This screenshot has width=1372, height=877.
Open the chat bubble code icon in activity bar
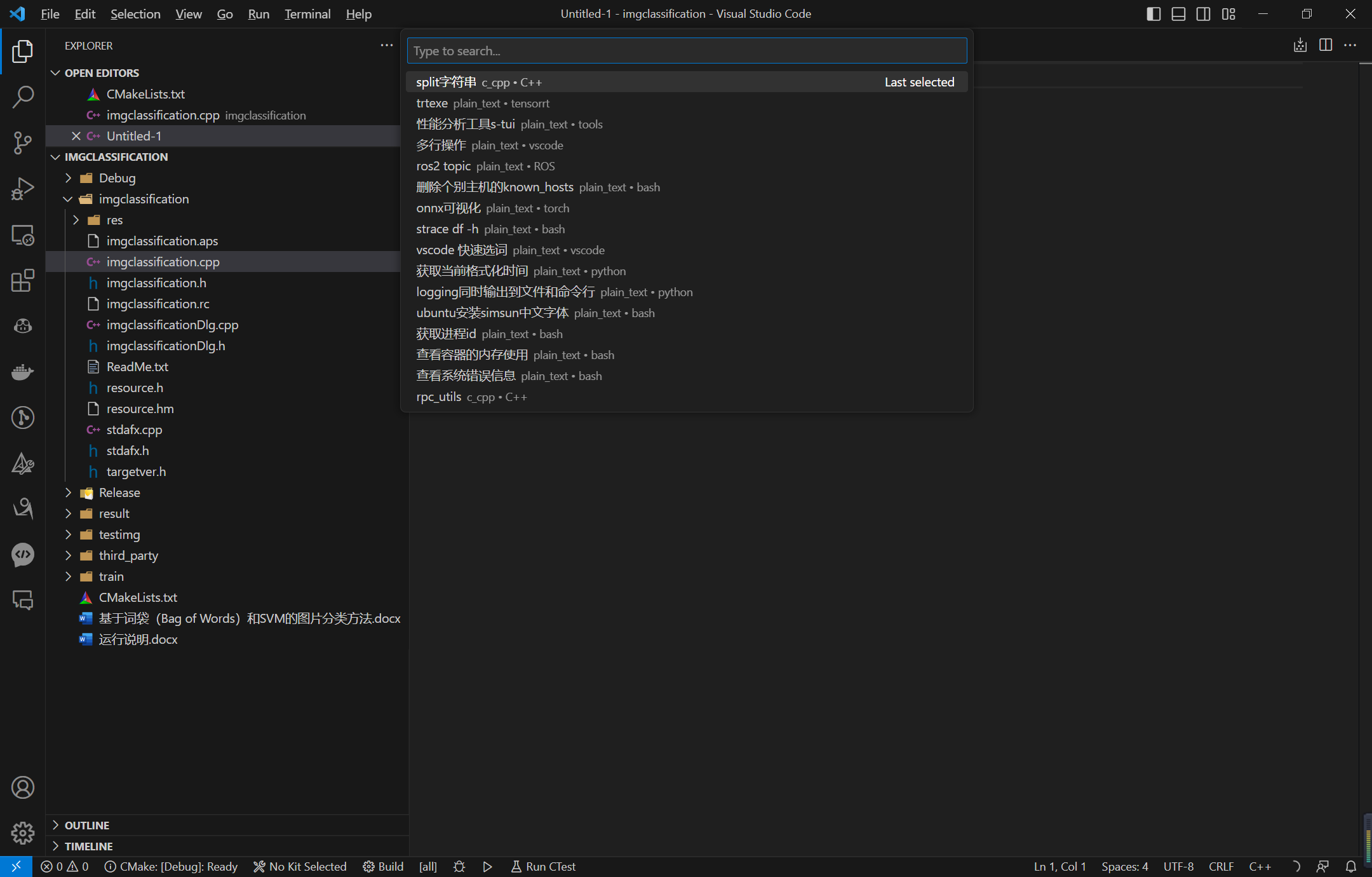23,555
